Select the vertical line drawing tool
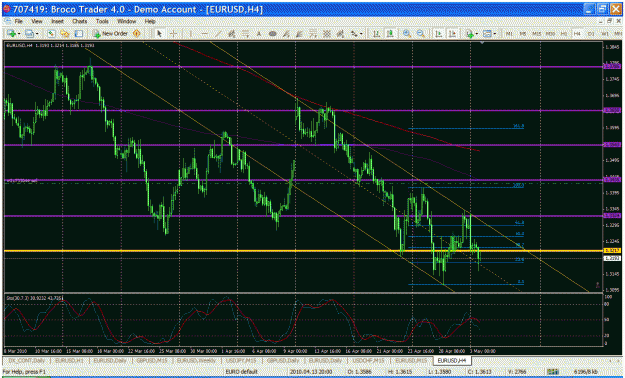The width and height of the screenshot is (625, 378). click(x=191, y=34)
